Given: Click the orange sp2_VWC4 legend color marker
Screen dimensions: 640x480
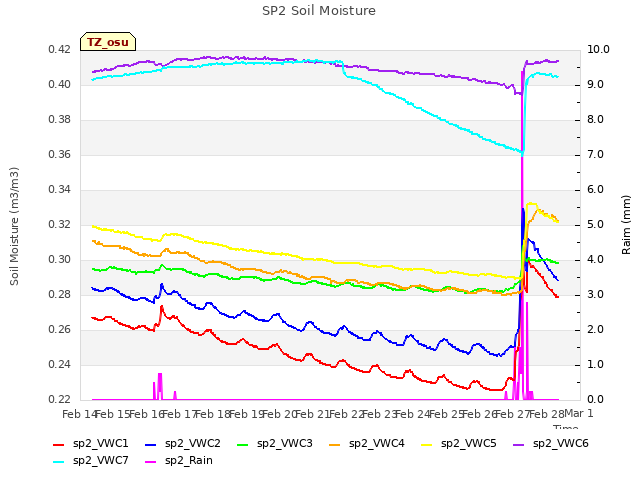Looking at the screenshot, I should [335, 445].
